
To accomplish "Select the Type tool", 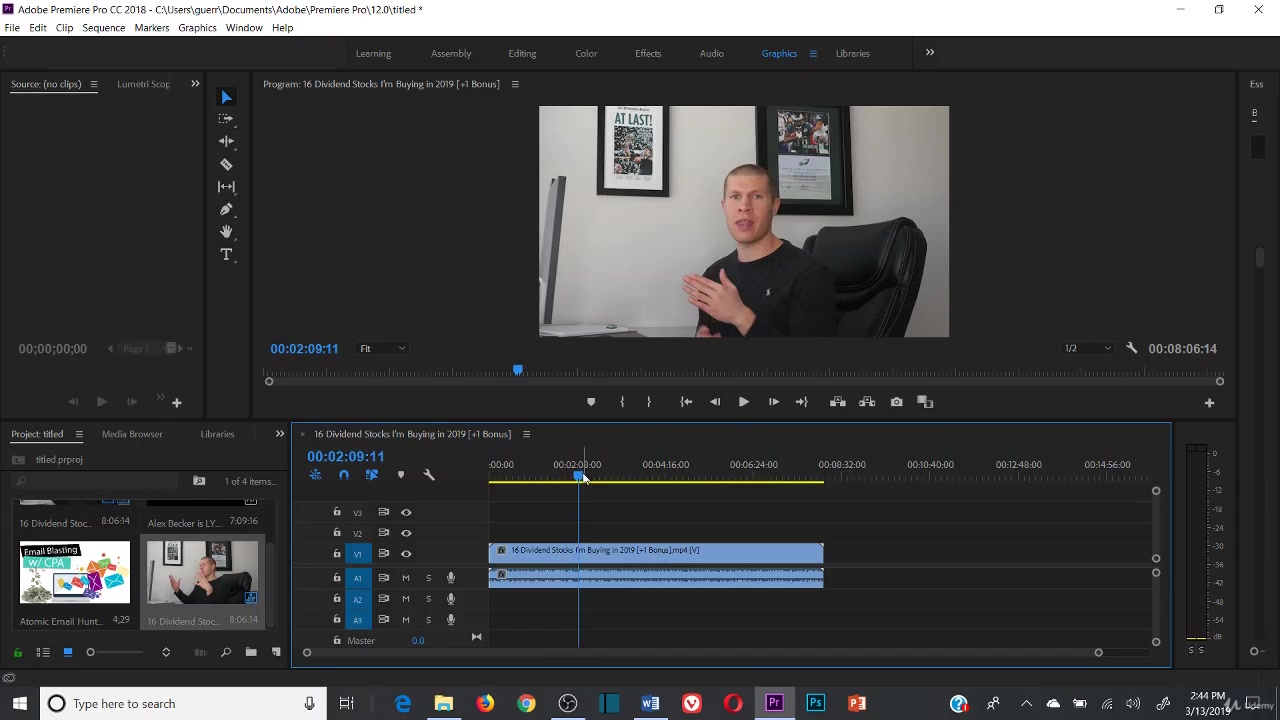I will [x=226, y=255].
